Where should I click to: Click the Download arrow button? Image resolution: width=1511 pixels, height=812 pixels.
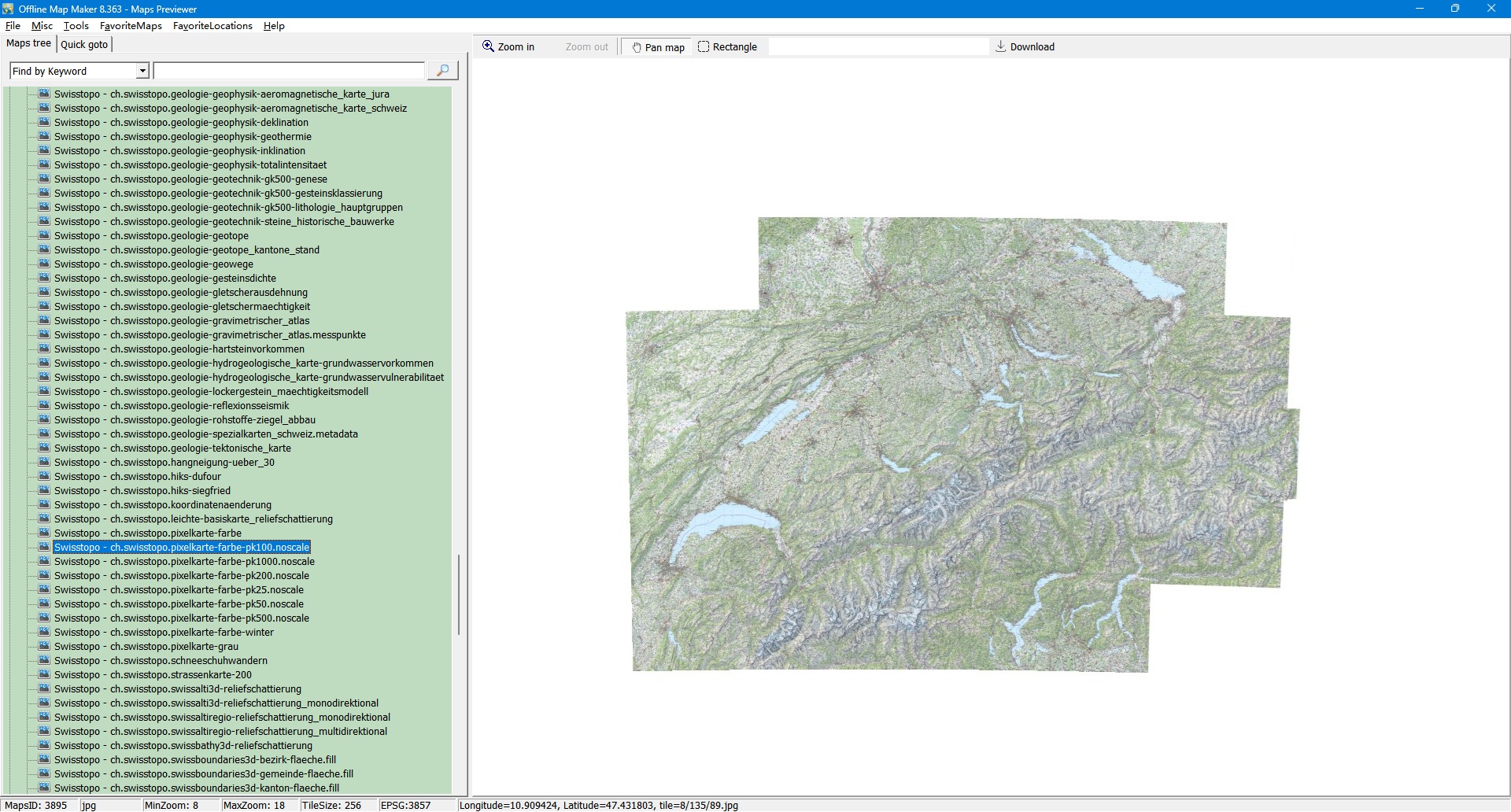pyautogui.click(x=1025, y=47)
